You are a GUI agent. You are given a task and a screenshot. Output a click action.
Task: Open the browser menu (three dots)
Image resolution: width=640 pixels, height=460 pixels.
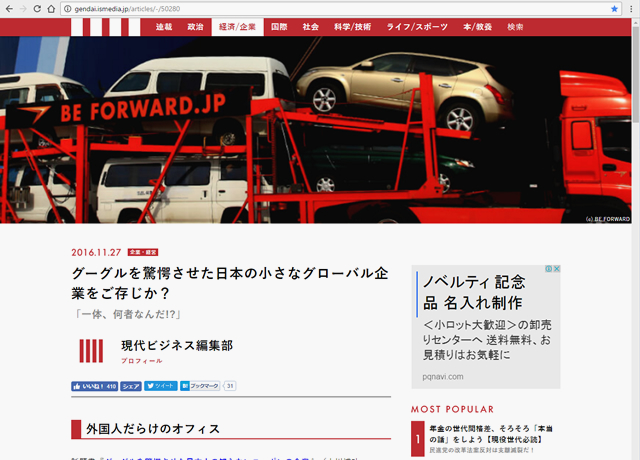click(x=631, y=8)
